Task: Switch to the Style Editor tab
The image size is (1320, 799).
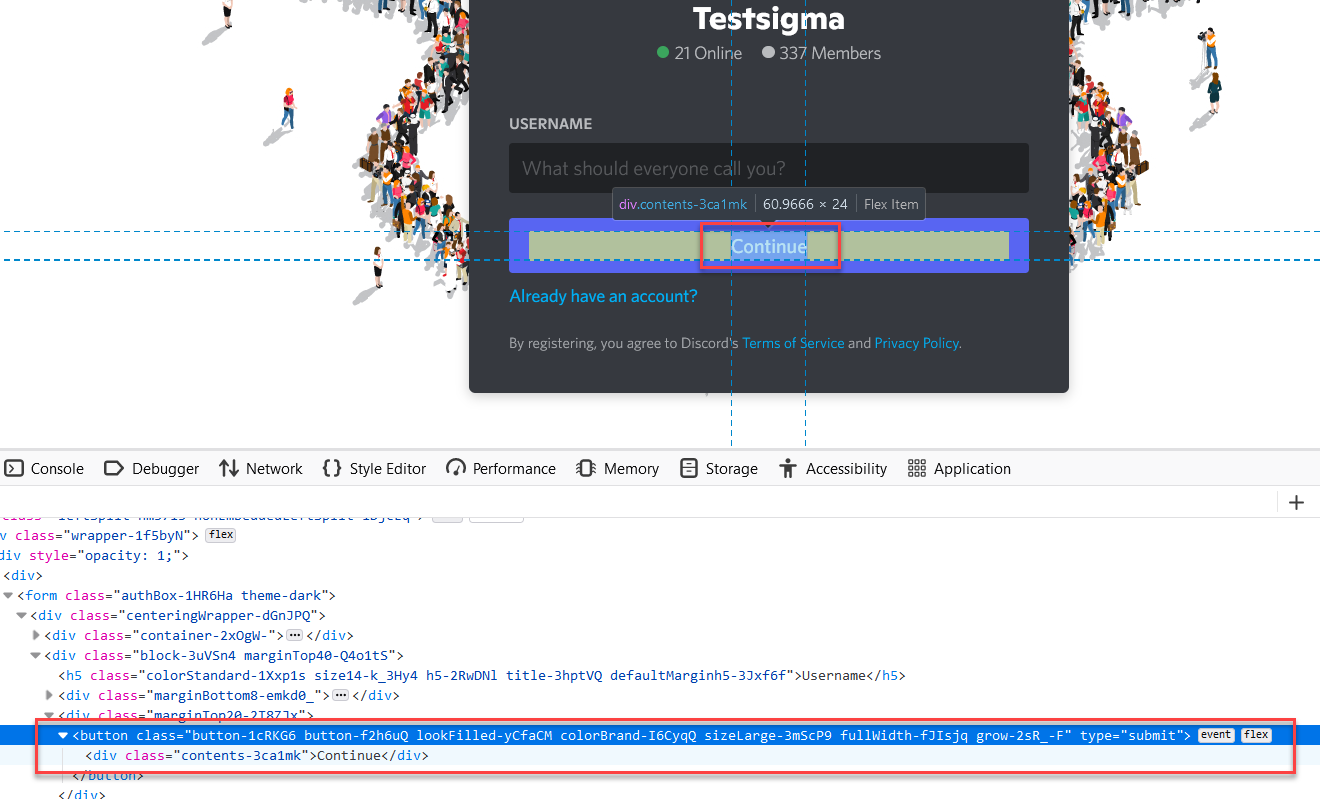Action: coord(374,468)
